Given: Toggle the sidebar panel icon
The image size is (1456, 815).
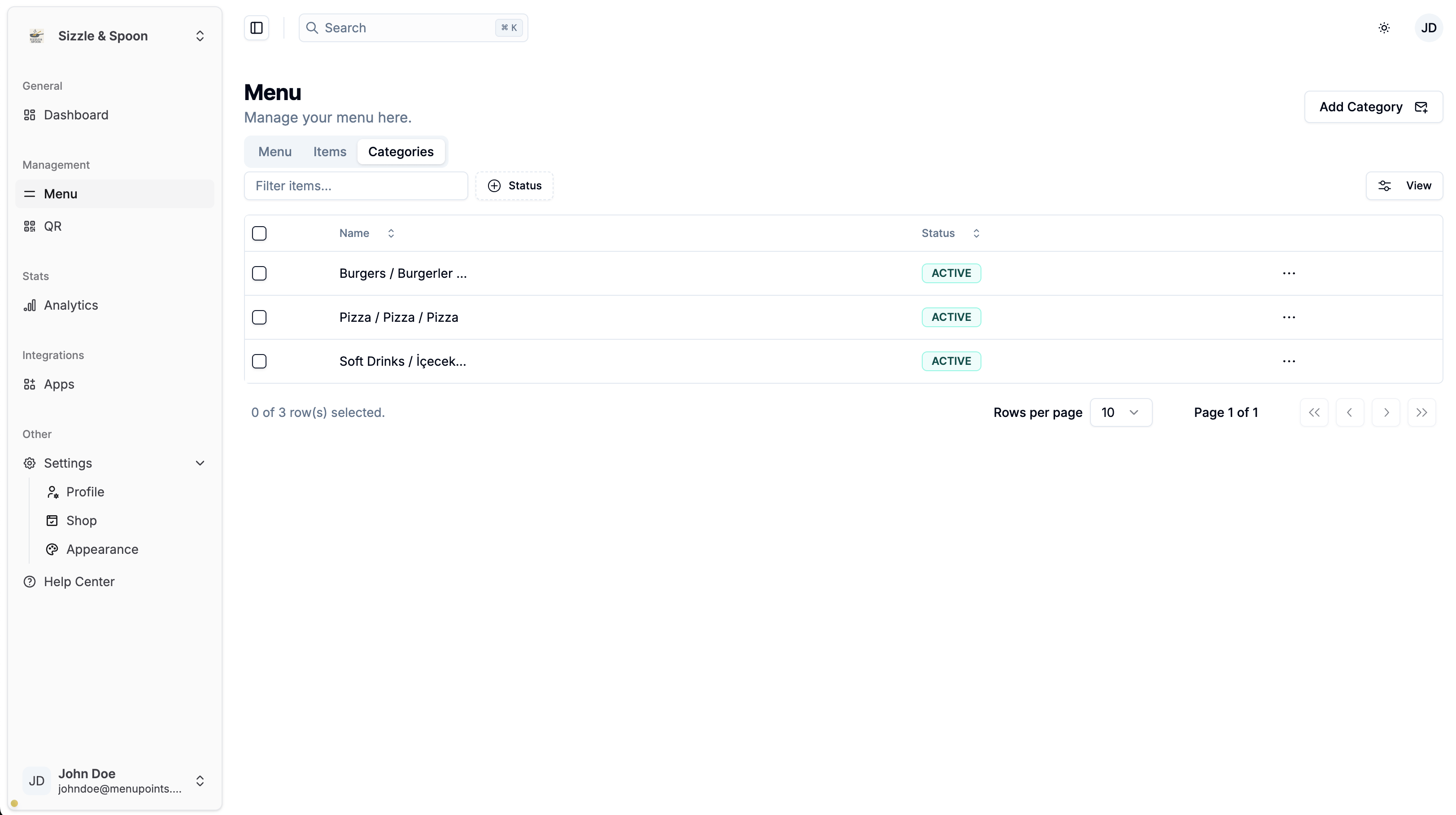Looking at the screenshot, I should click(x=256, y=28).
